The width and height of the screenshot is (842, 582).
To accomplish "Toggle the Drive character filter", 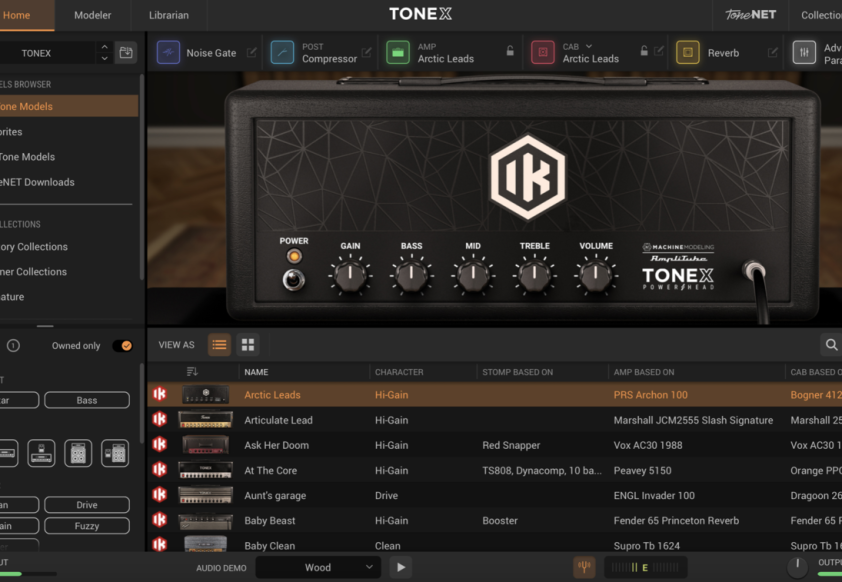I will coord(86,505).
